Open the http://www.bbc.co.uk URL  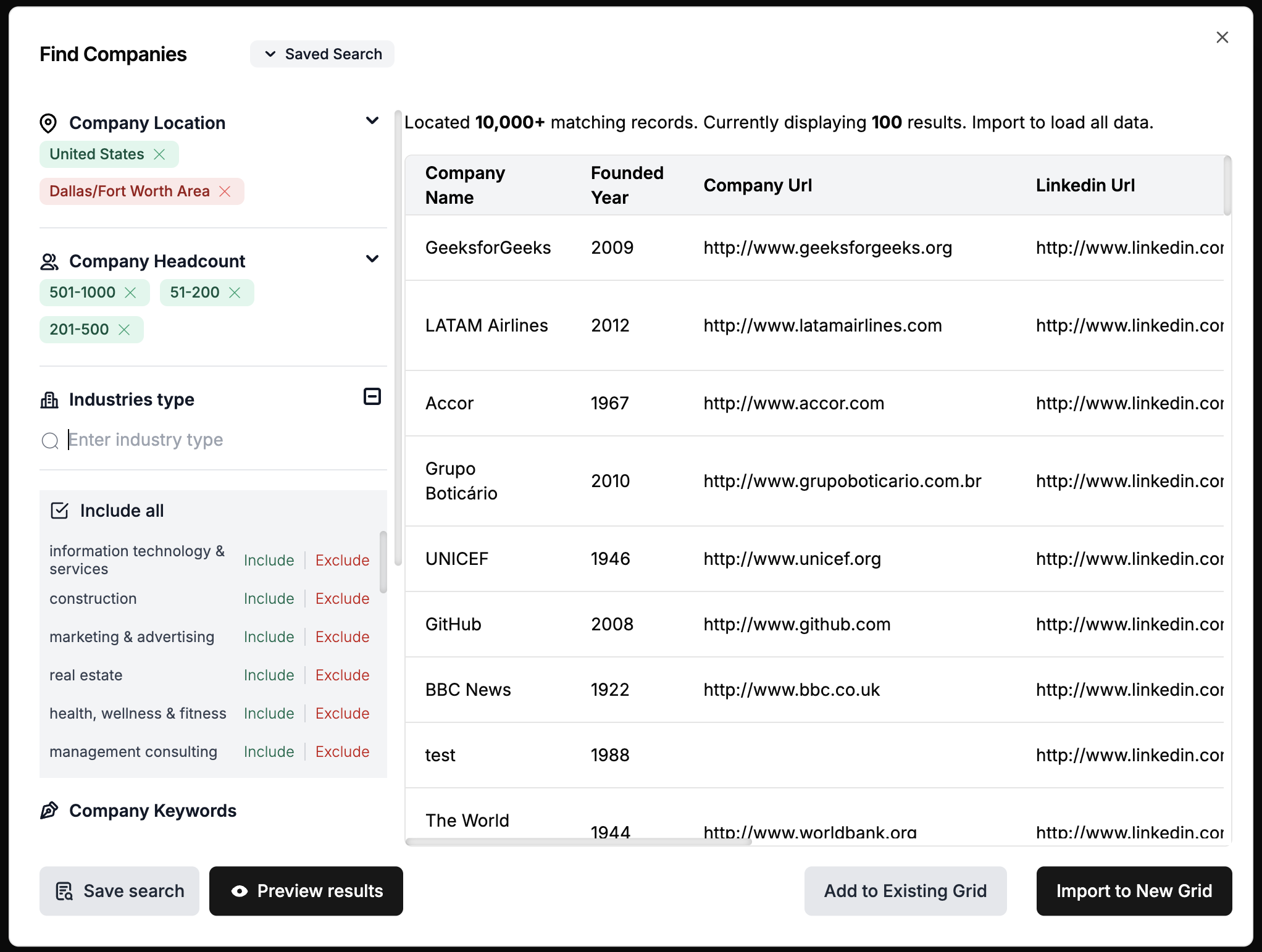792,690
